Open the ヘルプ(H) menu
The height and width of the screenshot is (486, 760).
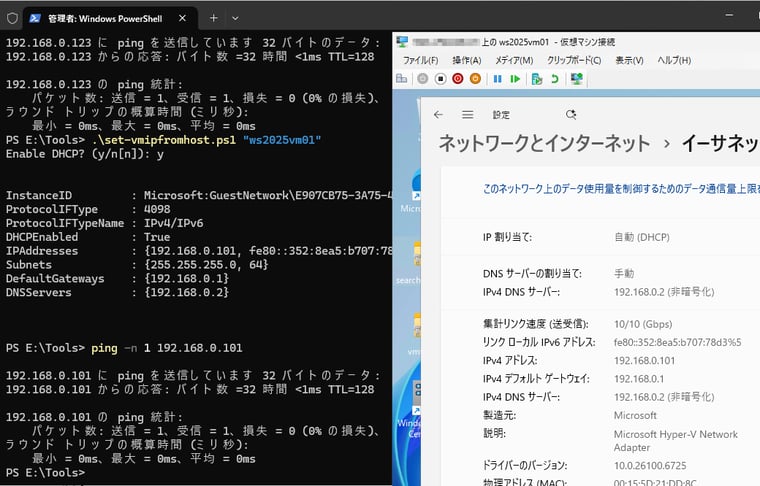point(674,60)
